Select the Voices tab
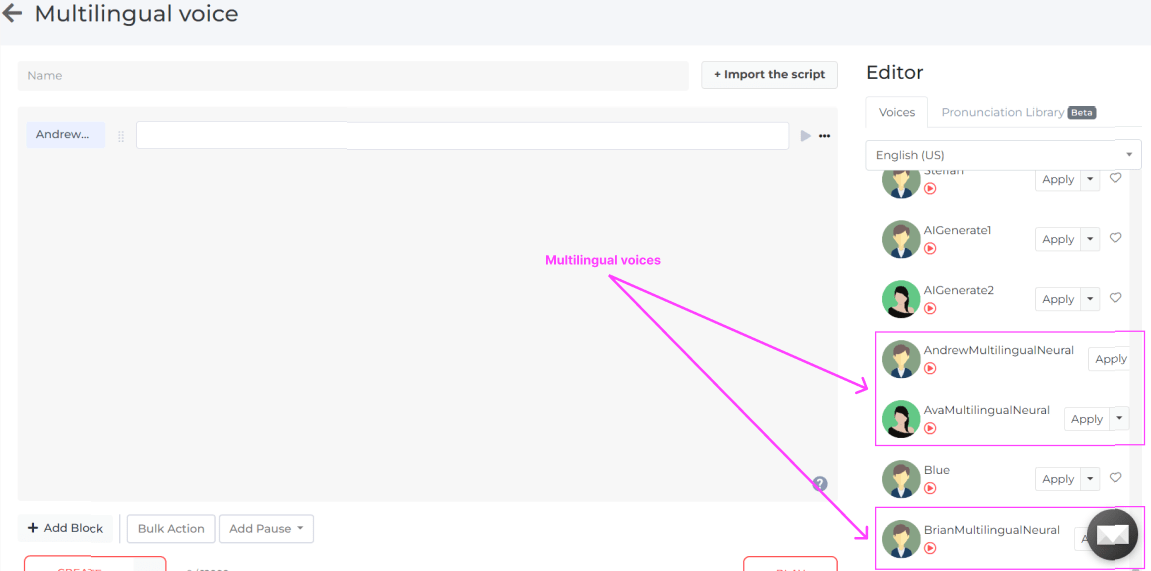 coord(896,112)
